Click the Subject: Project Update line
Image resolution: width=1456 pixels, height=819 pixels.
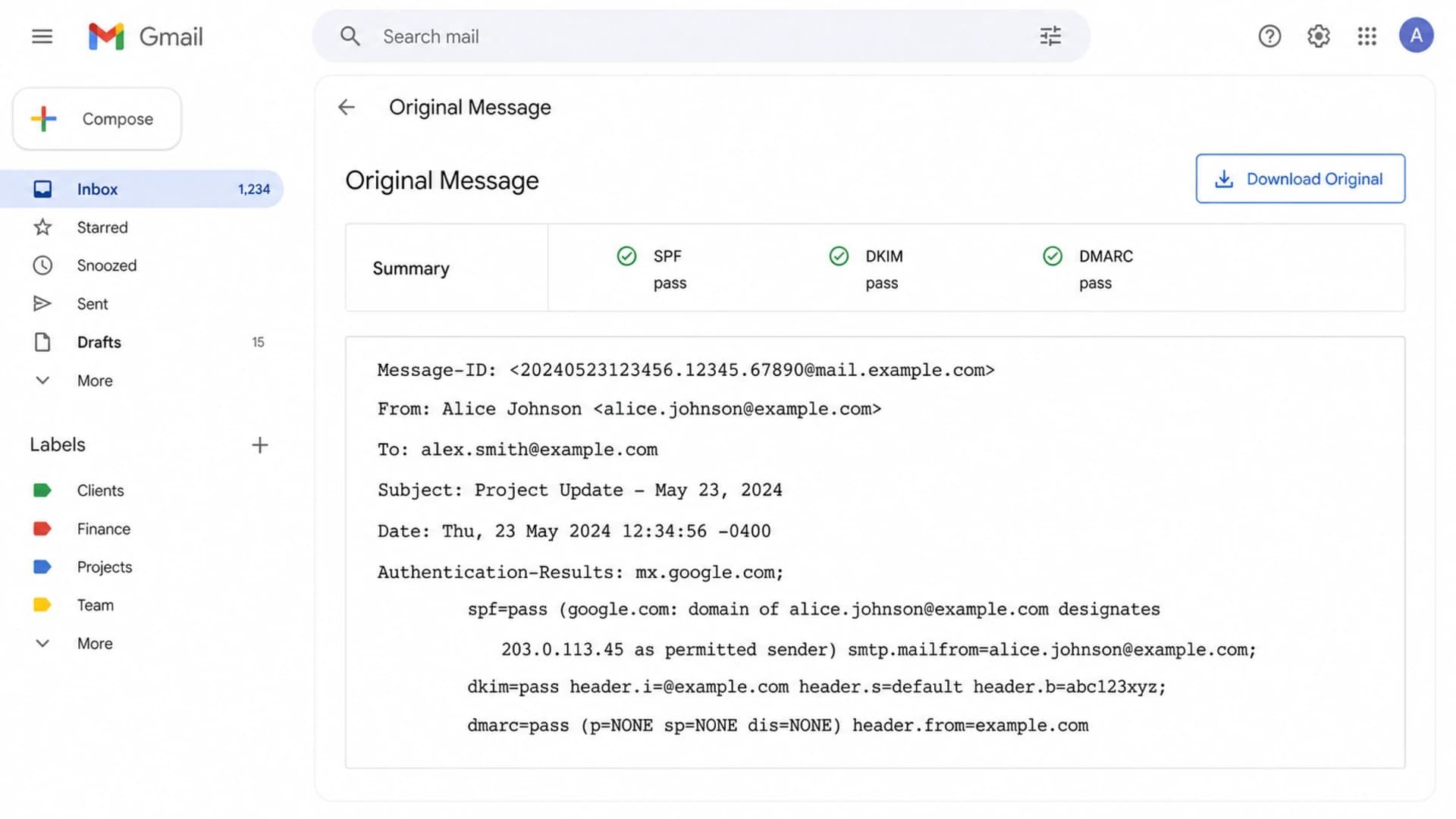coord(579,490)
